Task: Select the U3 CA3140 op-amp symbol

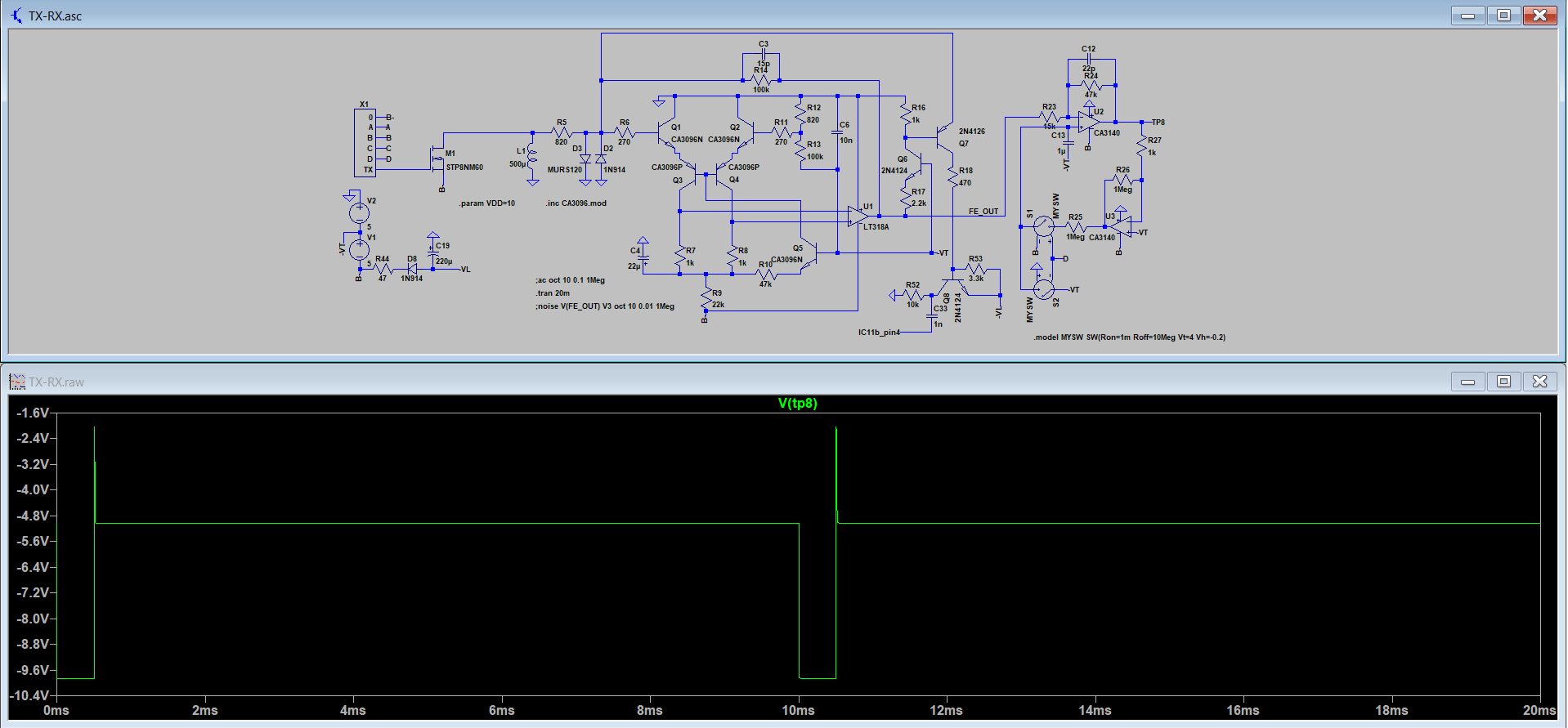Action: click(1120, 227)
